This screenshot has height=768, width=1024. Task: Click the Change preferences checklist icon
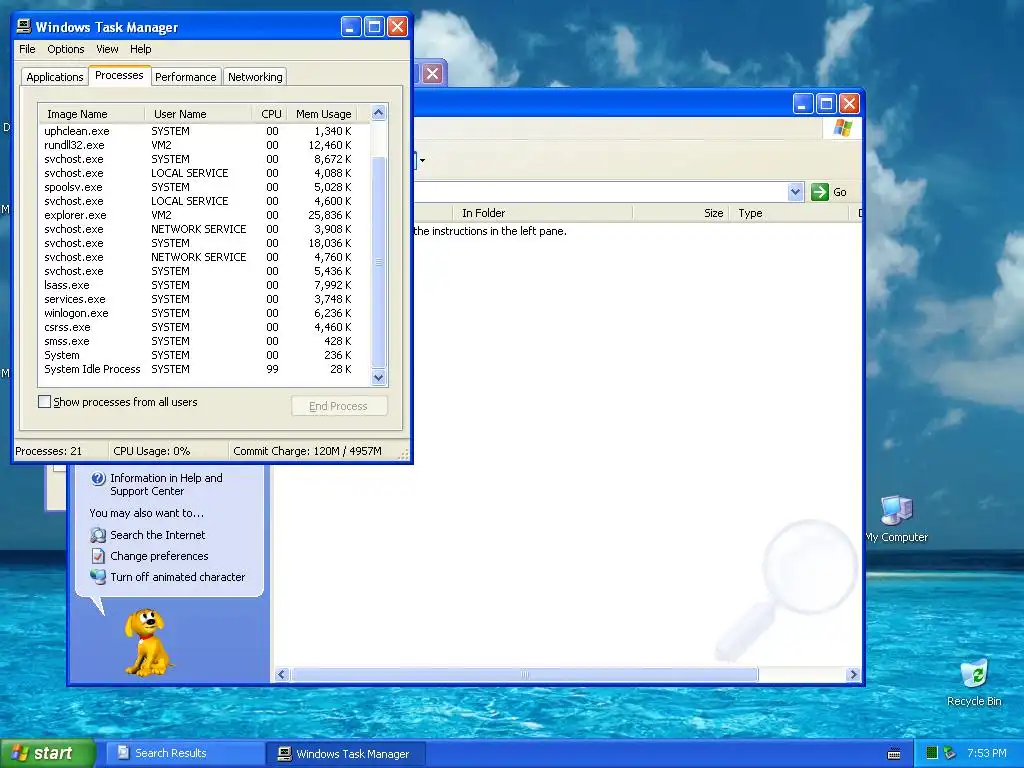(98, 556)
